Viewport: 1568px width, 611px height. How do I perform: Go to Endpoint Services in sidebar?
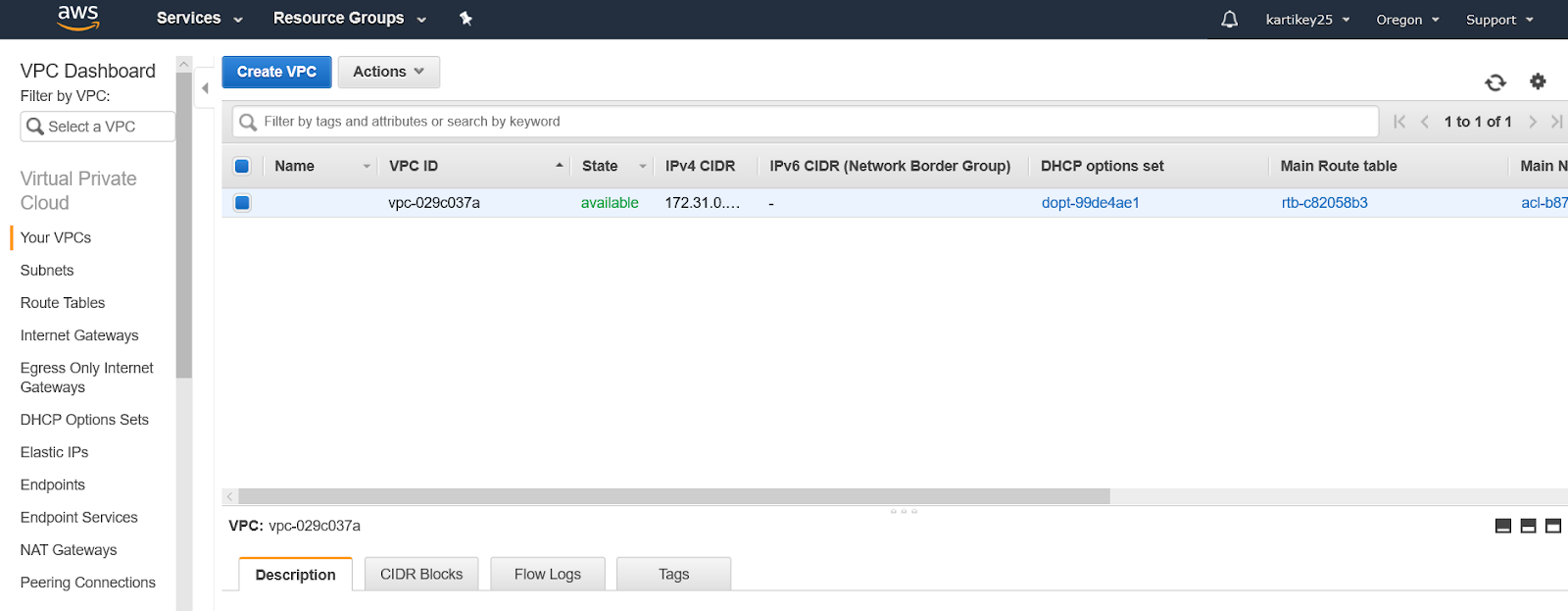[x=78, y=517]
